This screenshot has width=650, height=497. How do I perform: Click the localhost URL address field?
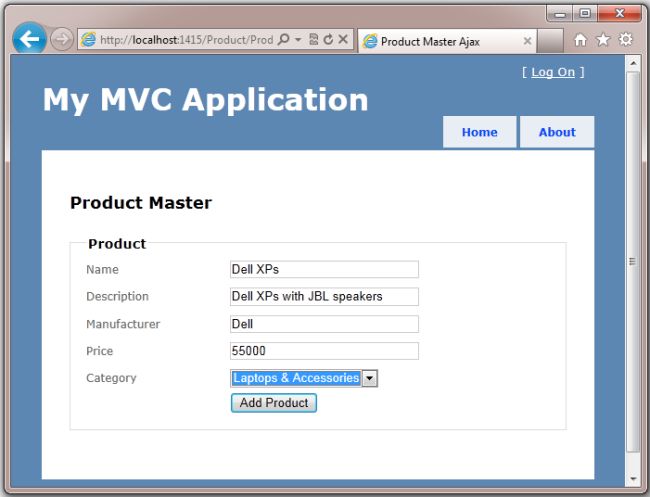point(187,40)
